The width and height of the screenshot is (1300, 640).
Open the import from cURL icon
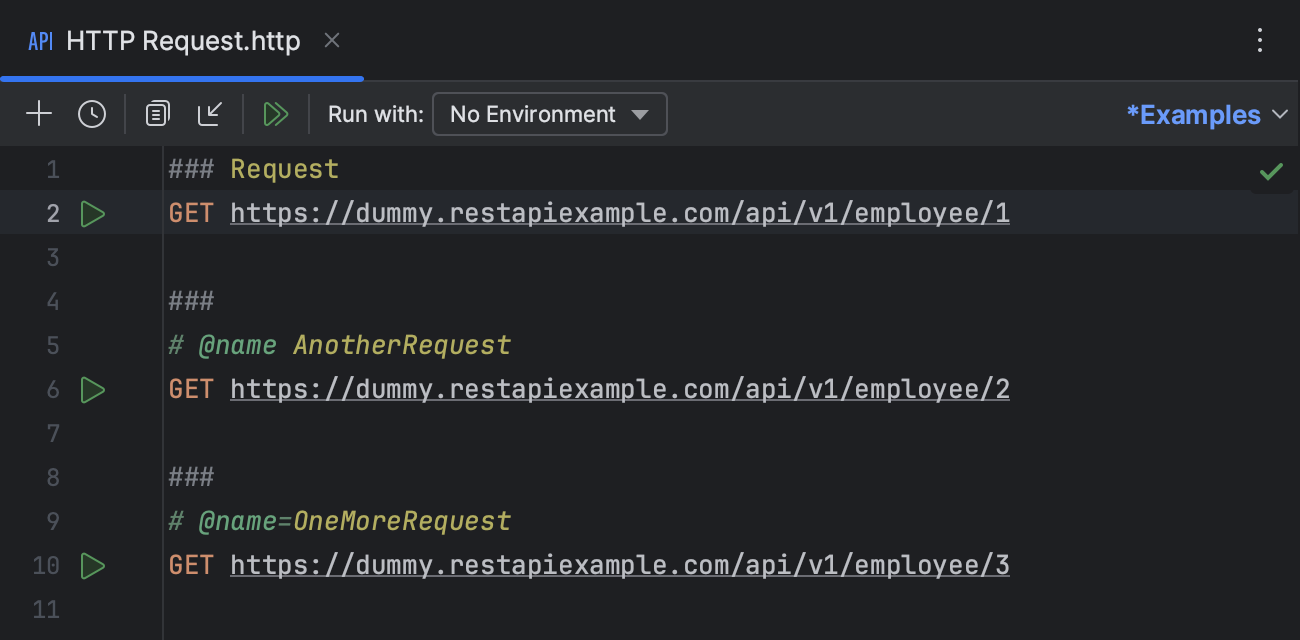209,113
